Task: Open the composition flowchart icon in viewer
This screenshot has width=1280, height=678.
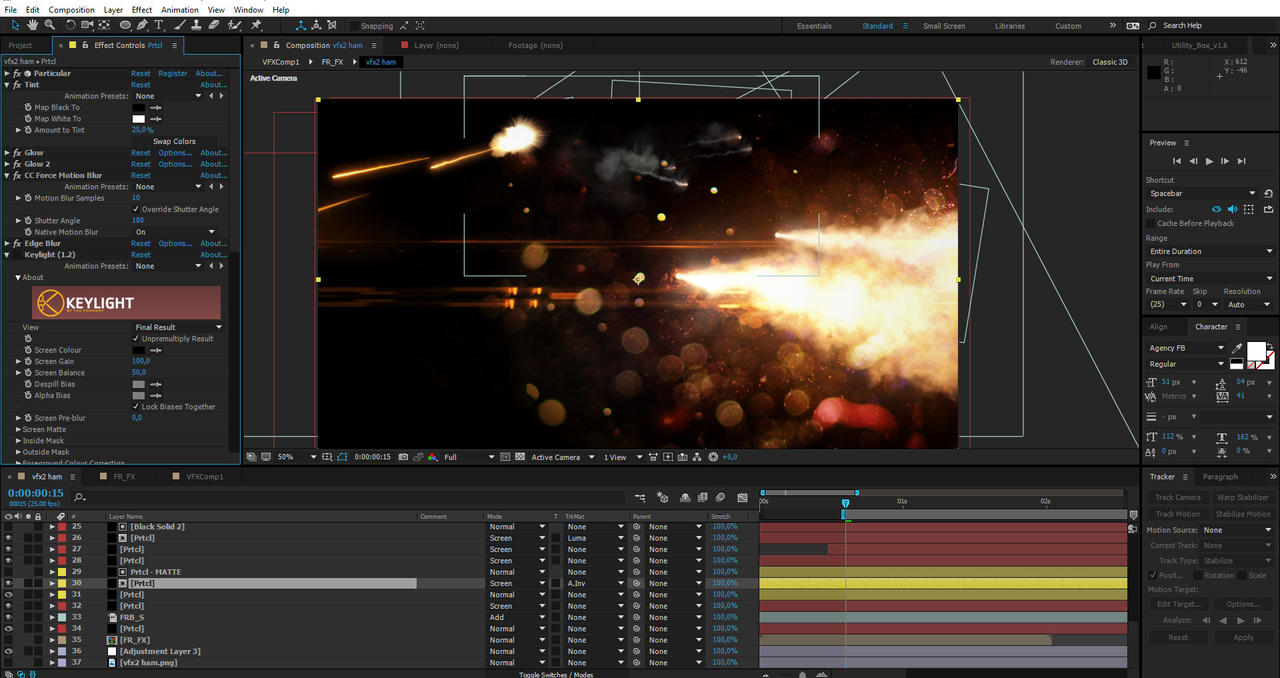Action: [x=697, y=457]
